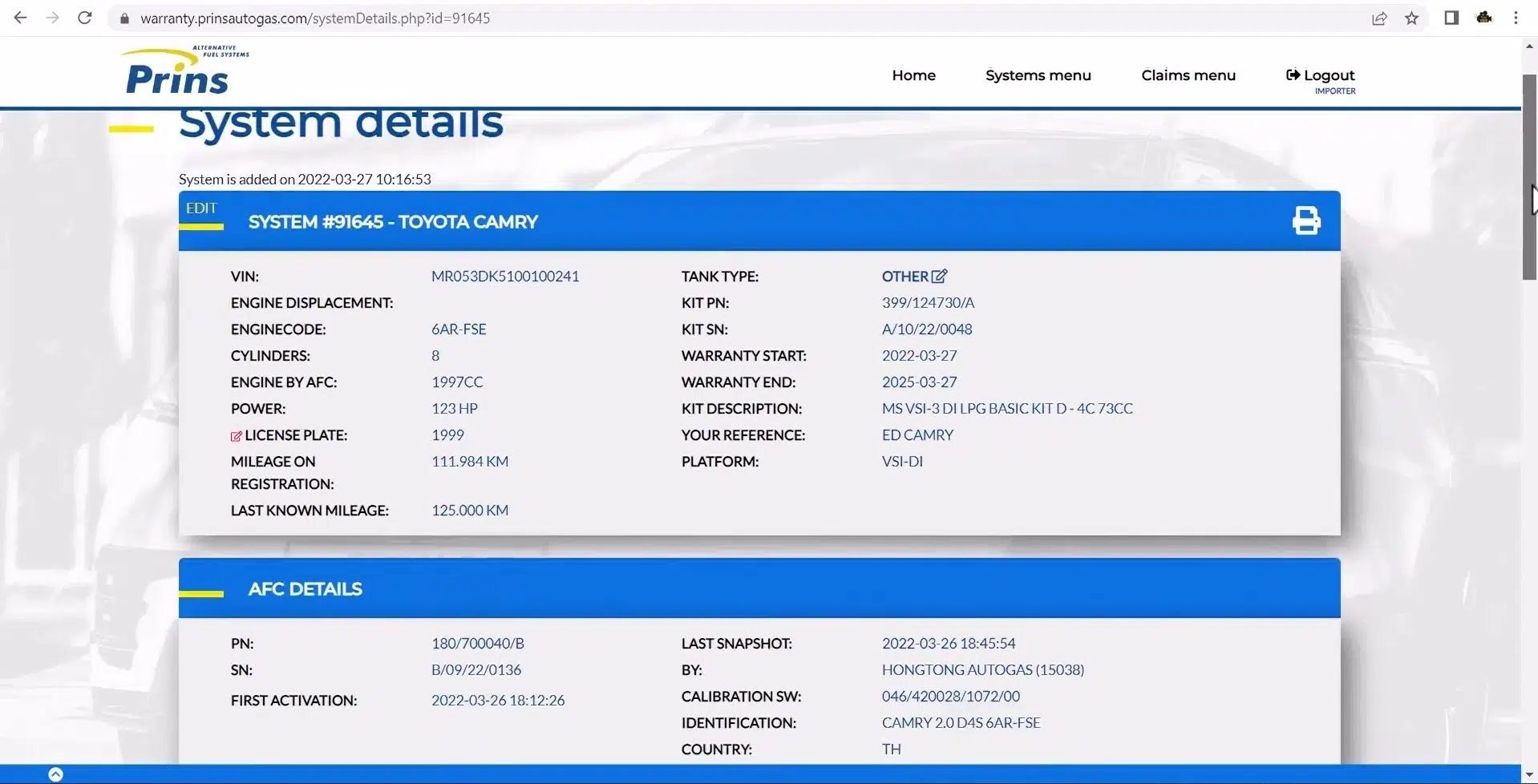Click the scrollbar down arrow
The image size is (1538, 784).
pos(1530,774)
